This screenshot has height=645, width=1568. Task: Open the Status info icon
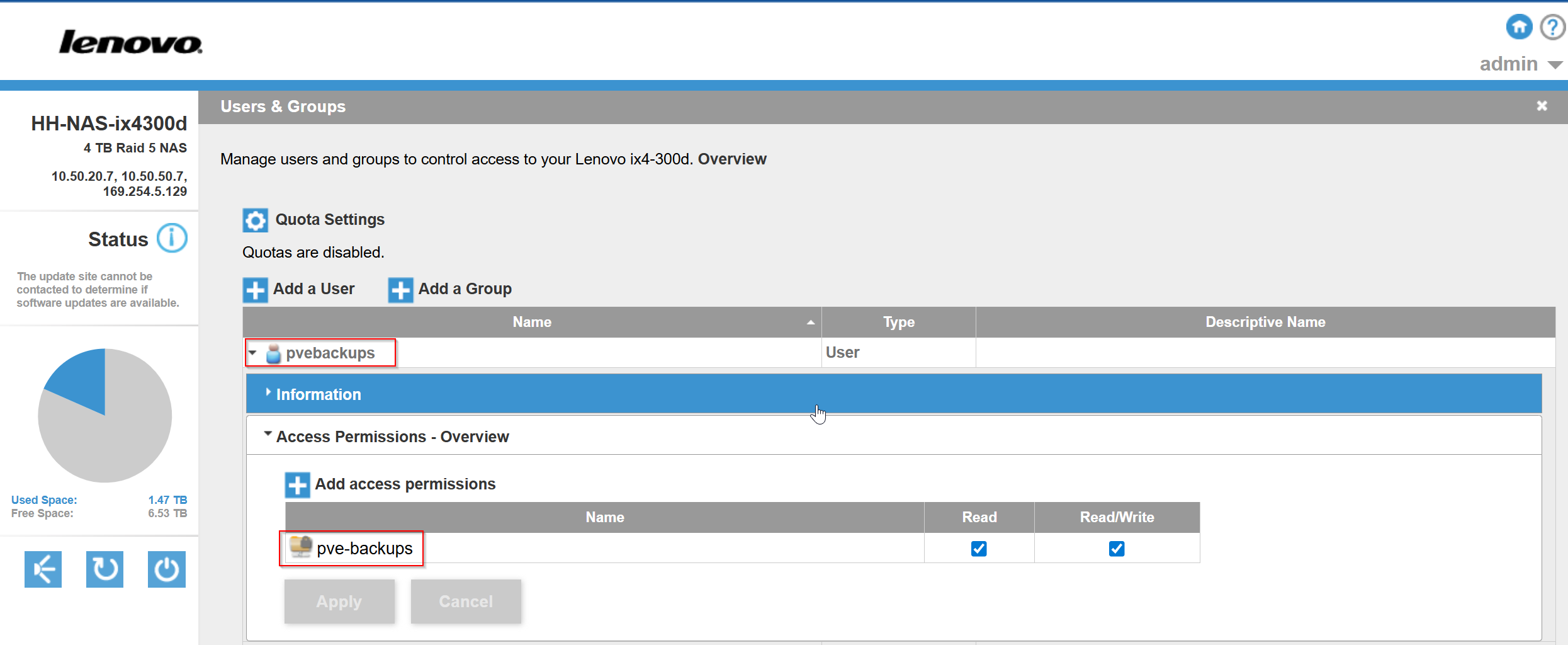[172, 238]
